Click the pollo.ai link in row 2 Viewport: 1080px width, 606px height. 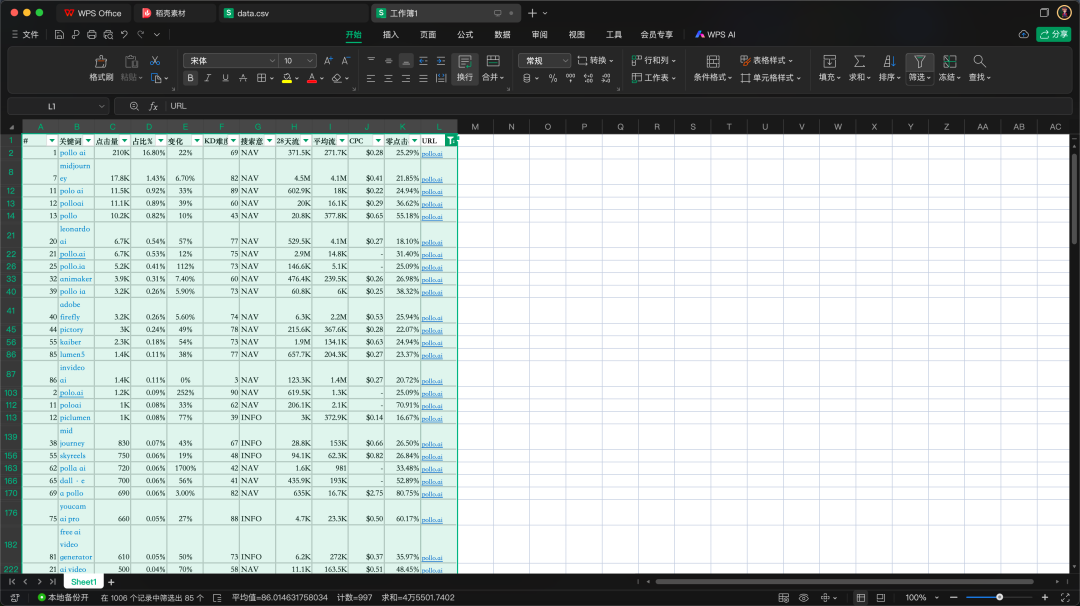[432, 154]
